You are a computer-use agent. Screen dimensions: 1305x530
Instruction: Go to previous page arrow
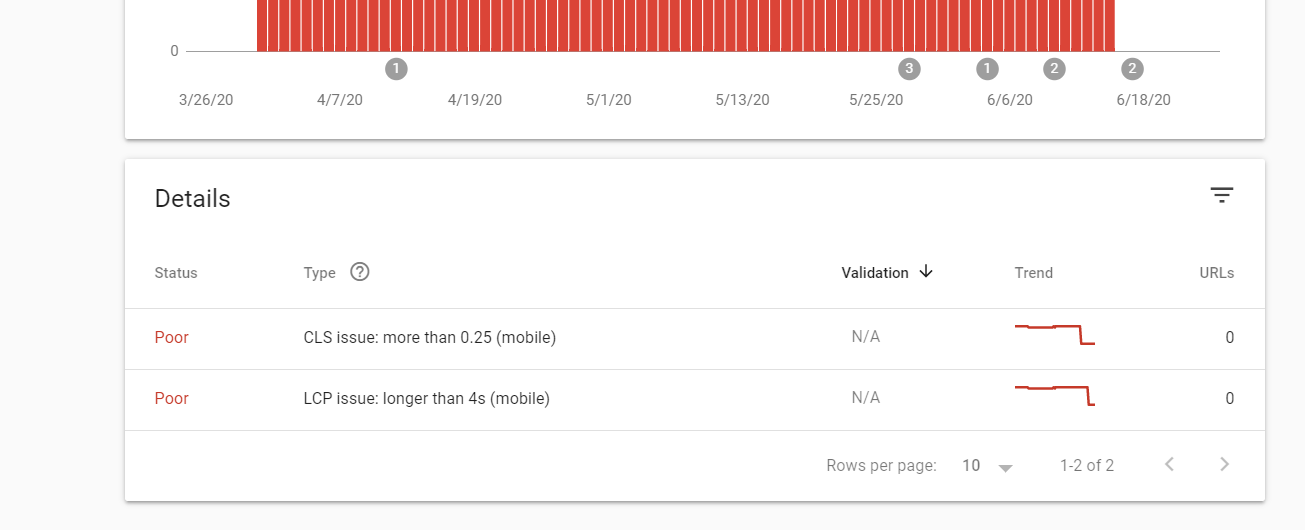pos(1169,464)
